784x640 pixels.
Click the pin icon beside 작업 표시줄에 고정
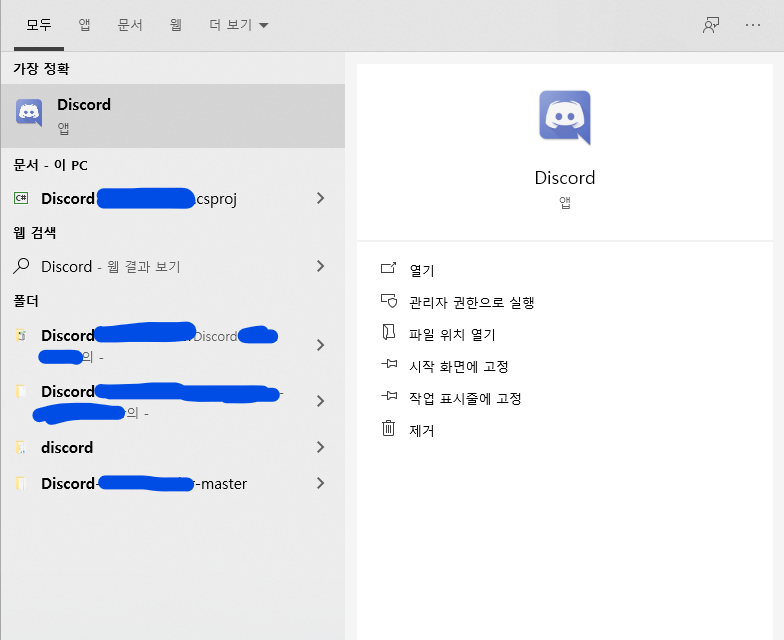pyautogui.click(x=389, y=396)
